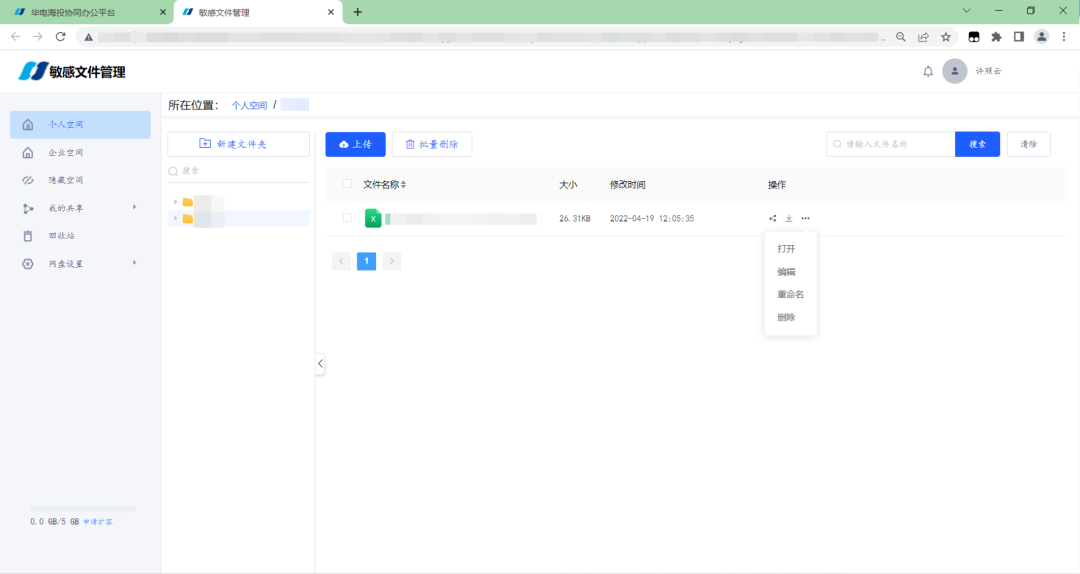Image resolution: width=1080 pixels, height=574 pixels.
Task: Choose 删除 in the context menu
Action: [x=786, y=318]
